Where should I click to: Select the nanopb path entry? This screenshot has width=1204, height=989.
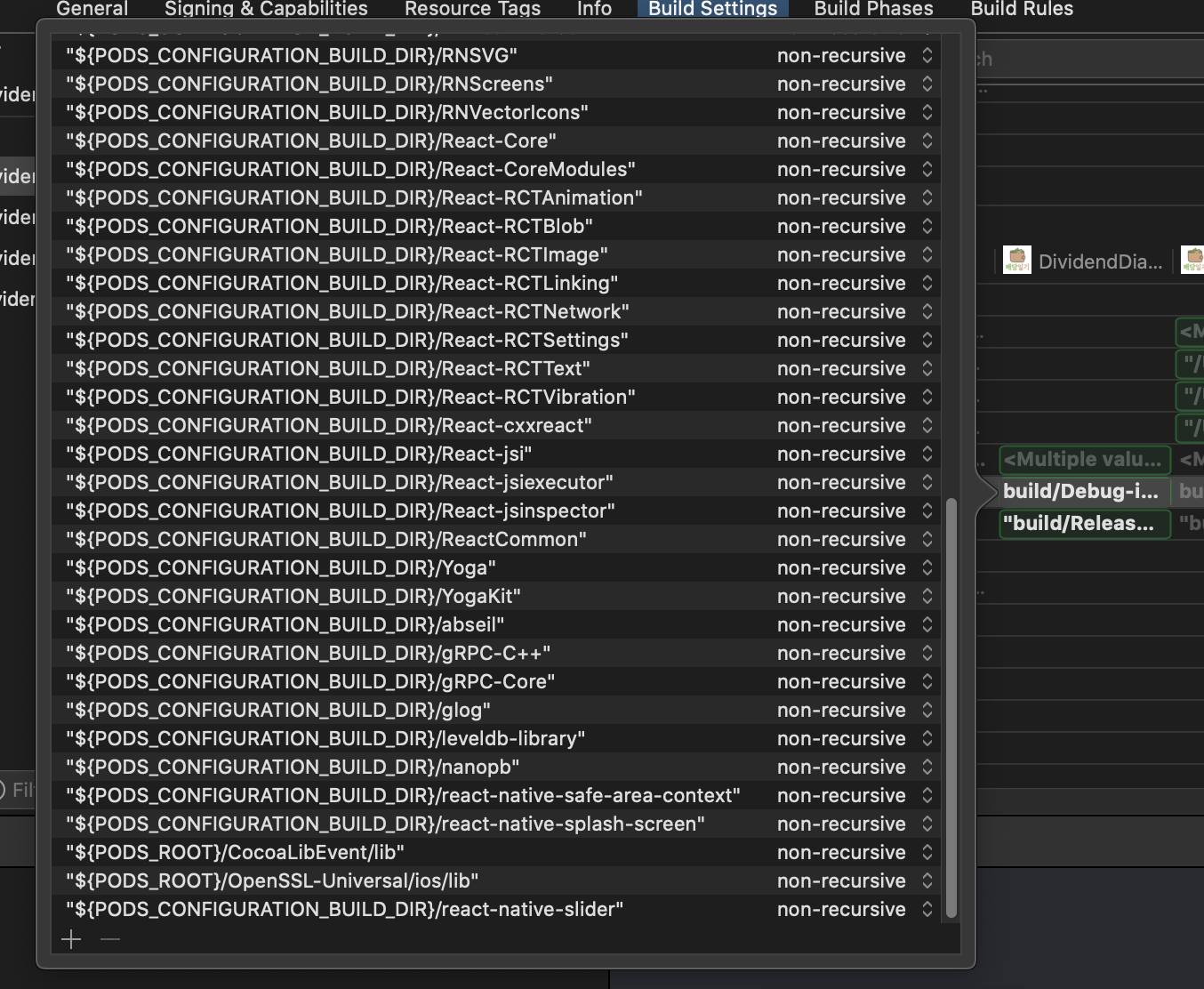point(293,767)
